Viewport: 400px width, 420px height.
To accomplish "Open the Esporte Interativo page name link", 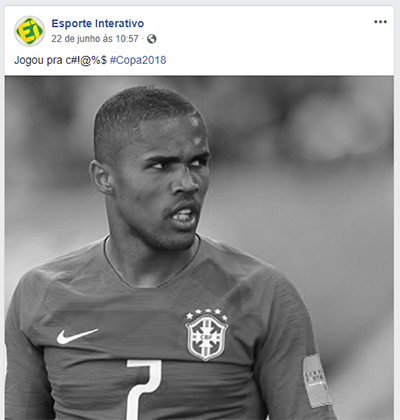I will (x=98, y=23).
